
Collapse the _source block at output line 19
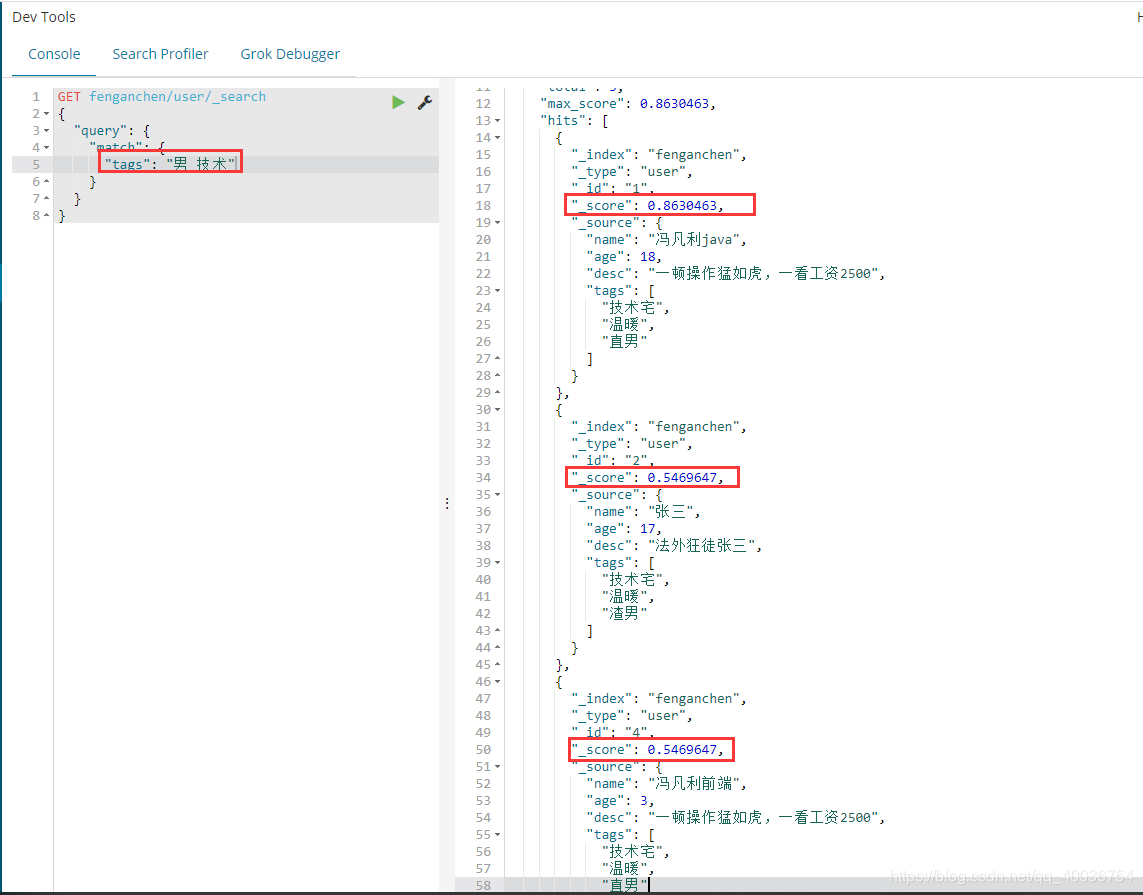497,222
